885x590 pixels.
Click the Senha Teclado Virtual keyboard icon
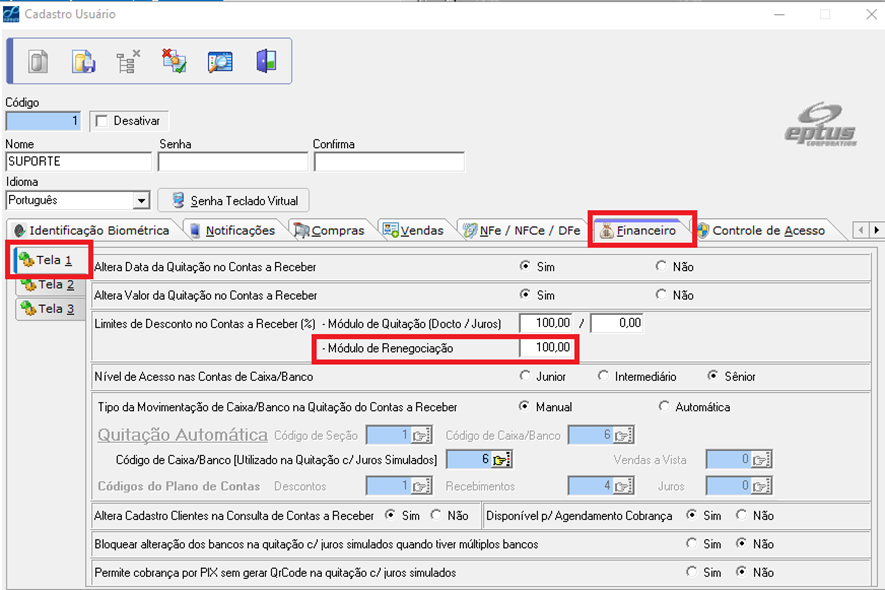(179, 200)
